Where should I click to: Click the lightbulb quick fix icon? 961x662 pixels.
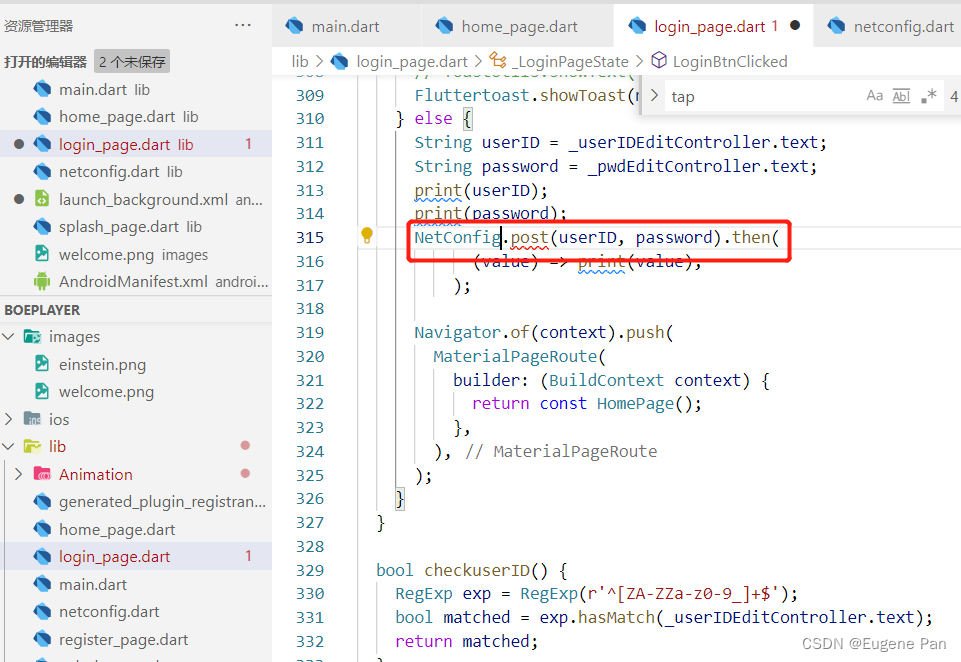coord(366,236)
